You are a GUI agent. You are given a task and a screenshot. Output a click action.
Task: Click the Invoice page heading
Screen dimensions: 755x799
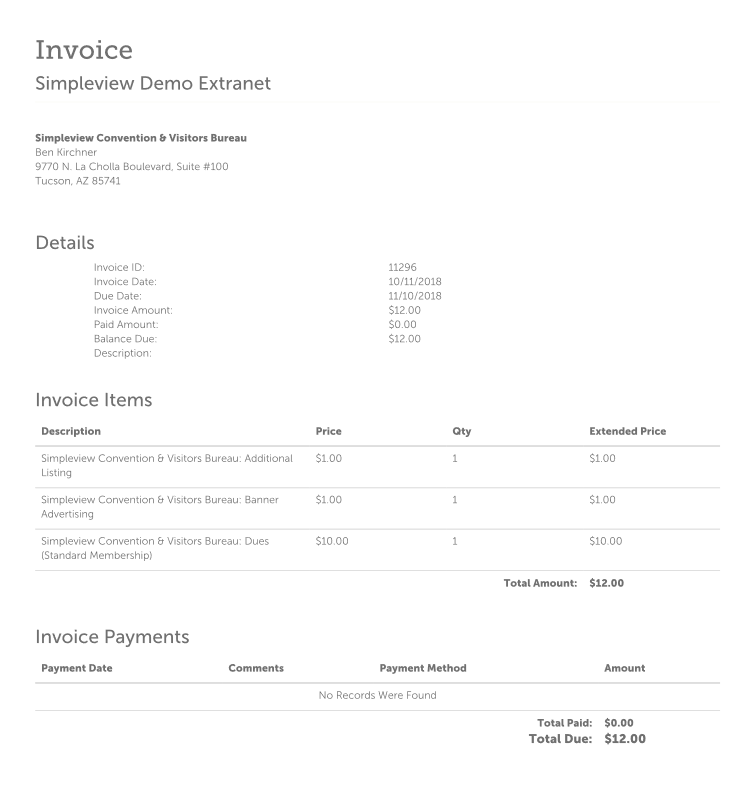pos(84,50)
